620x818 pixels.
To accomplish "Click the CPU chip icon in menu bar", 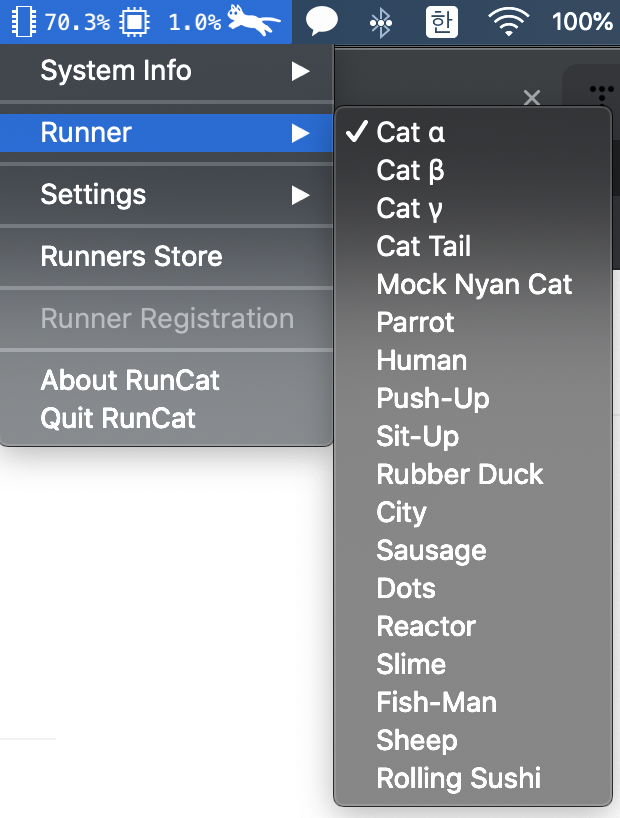I will tap(135, 22).
